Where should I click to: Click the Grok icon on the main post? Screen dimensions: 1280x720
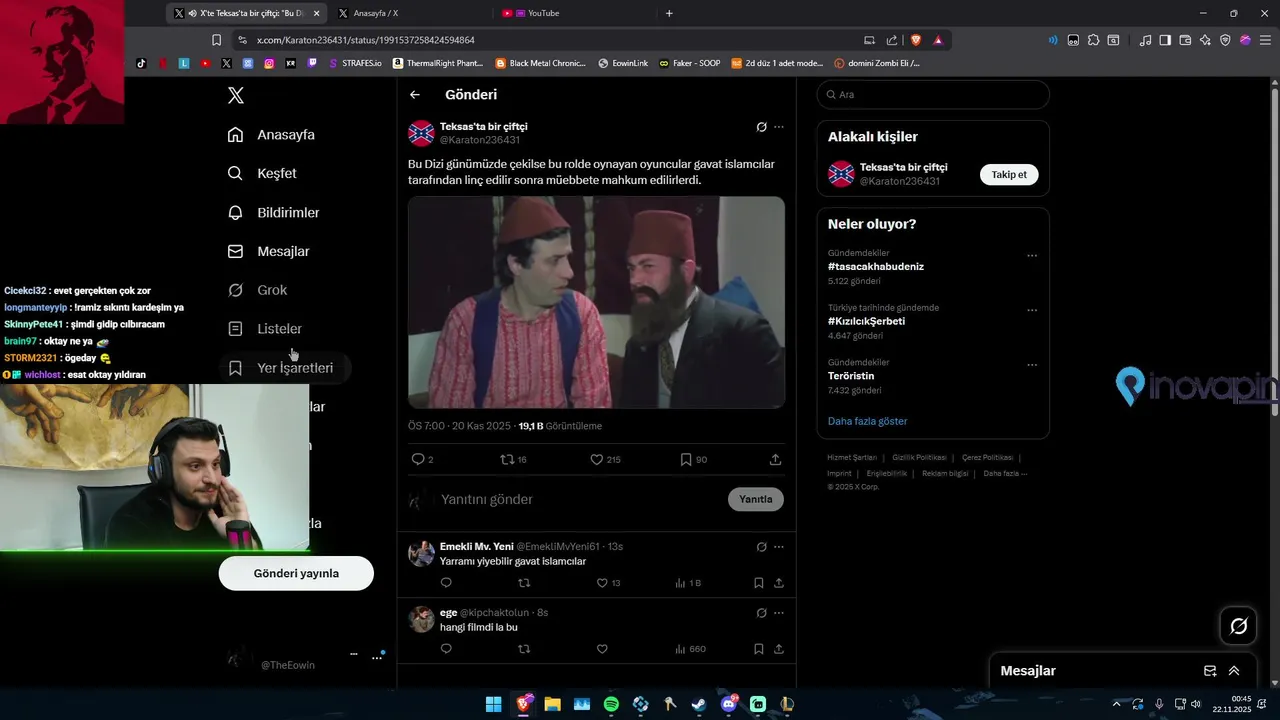pyautogui.click(x=761, y=127)
